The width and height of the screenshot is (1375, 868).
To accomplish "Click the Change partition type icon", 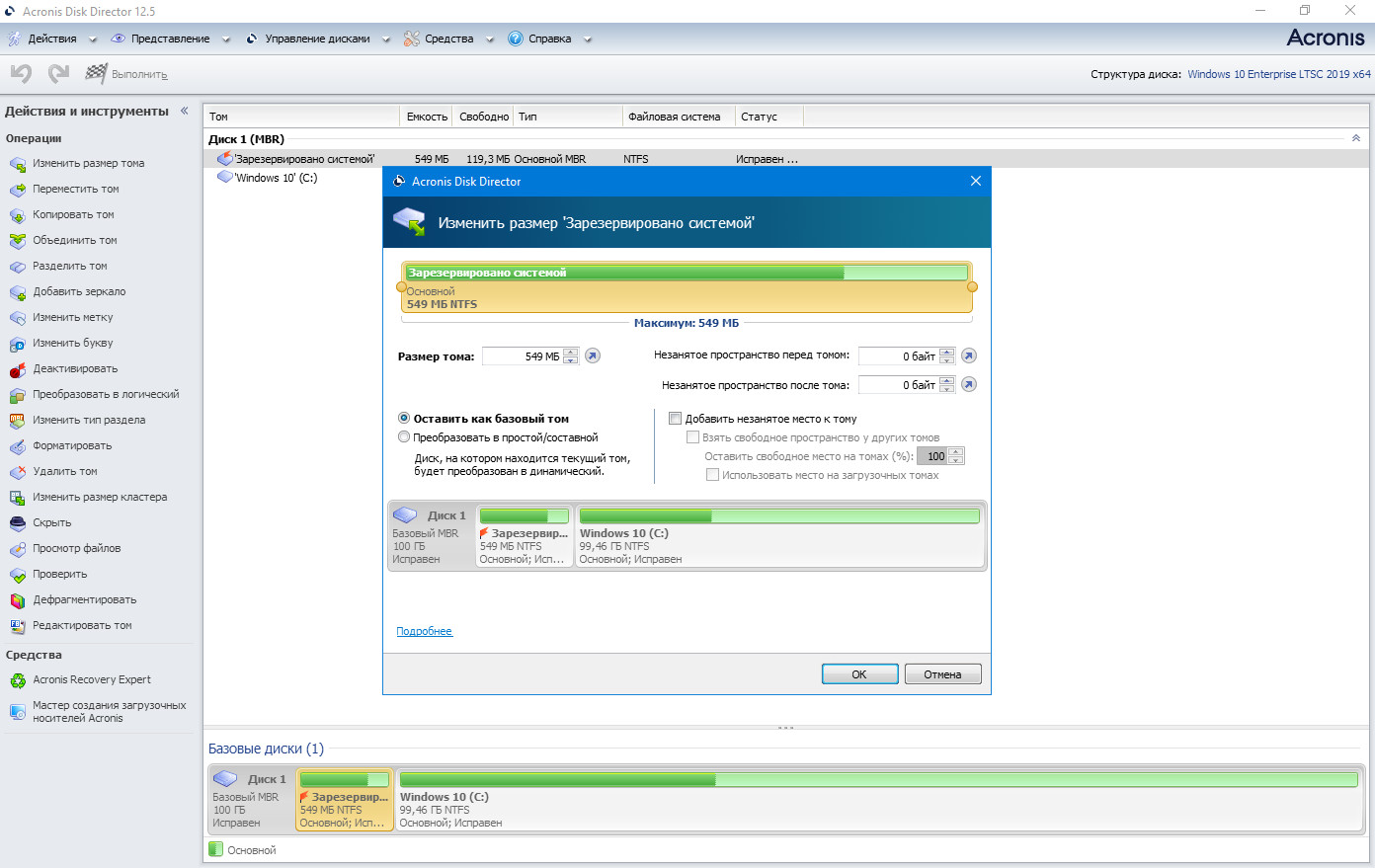I will point(17,421).
